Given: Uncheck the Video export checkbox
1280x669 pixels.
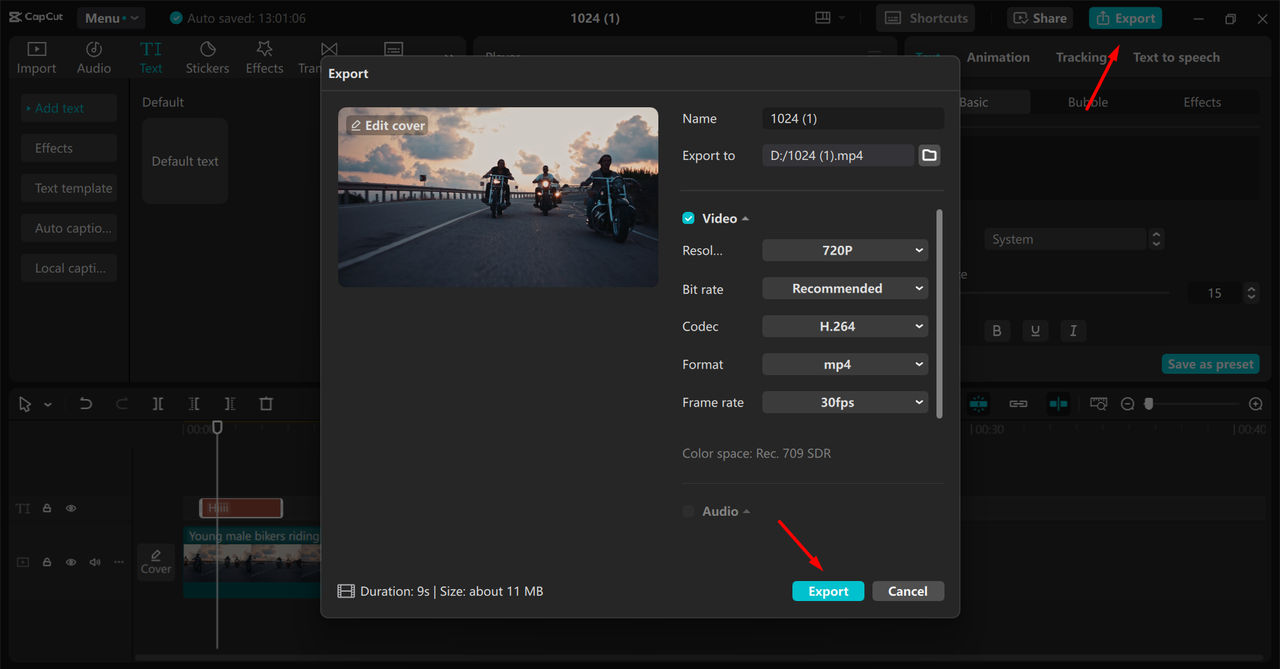Looking at the screenshot, I should (x=688, y=218).
